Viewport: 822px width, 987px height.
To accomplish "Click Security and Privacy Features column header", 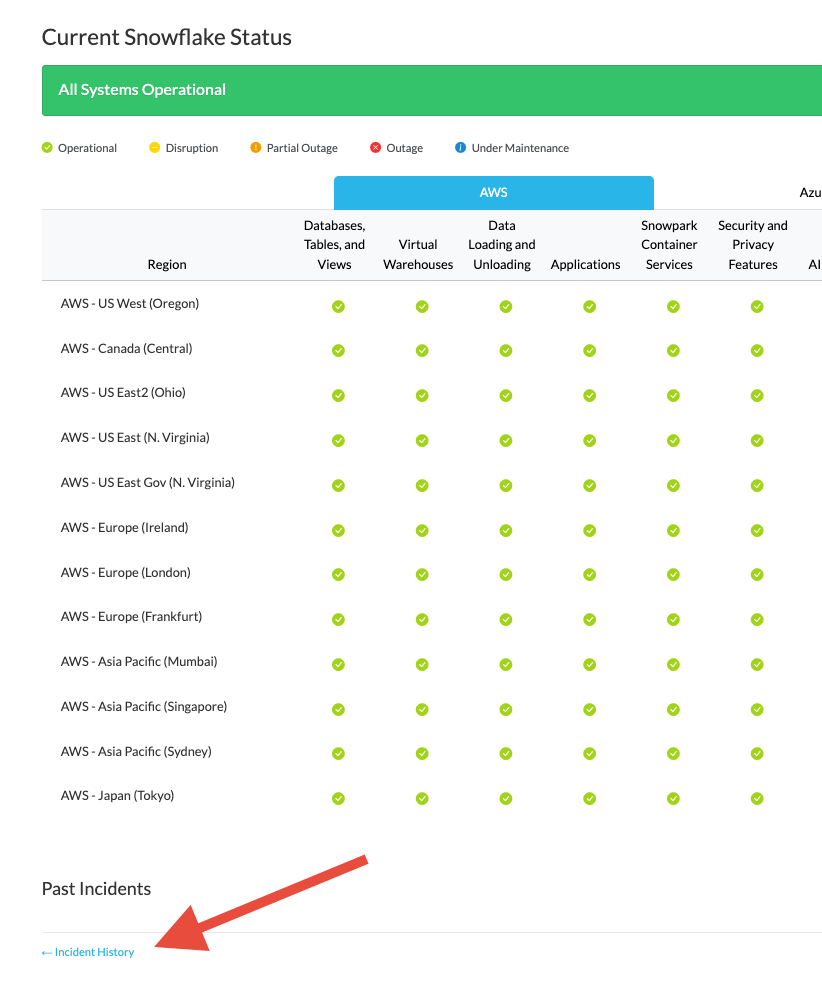I will [753, 245].
